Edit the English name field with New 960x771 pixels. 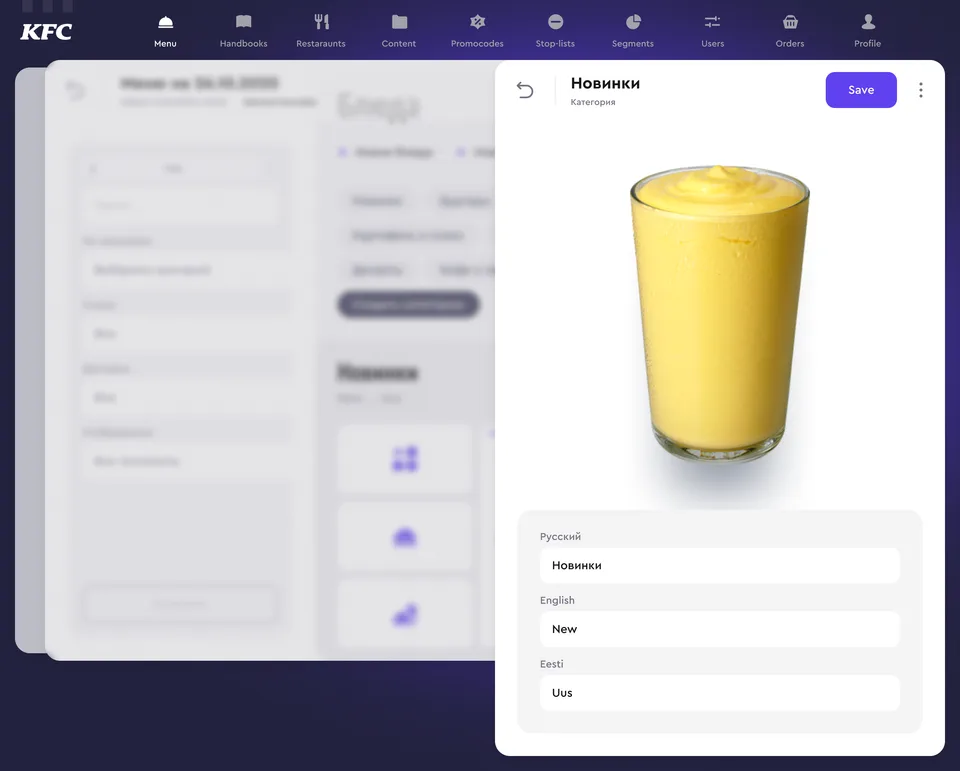719,629
